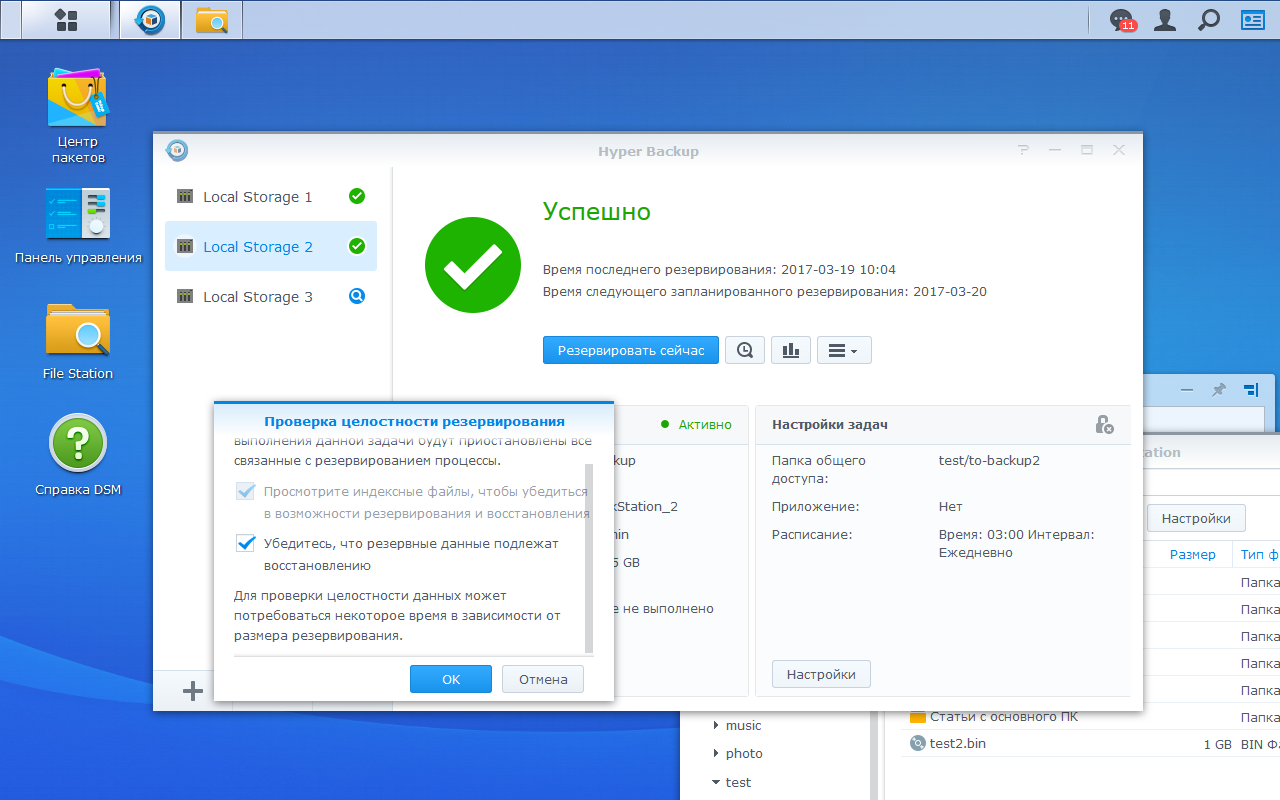Screen dimensions: 1280x800
Task: Expand the music folder in File Station
Action: 715,726
